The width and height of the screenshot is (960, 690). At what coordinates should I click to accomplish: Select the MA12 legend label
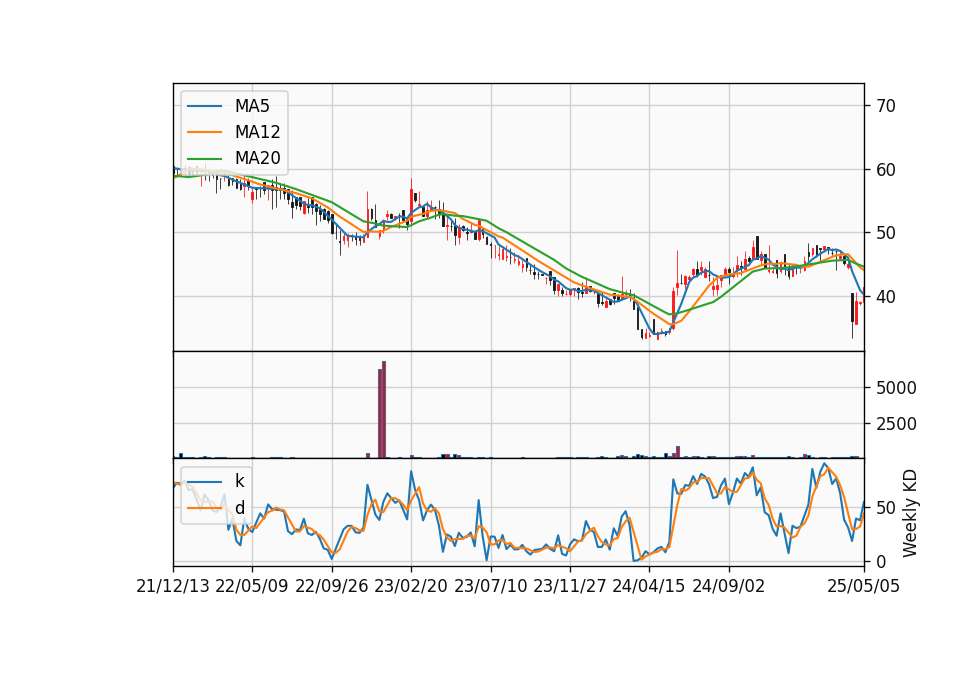[257, 132]
